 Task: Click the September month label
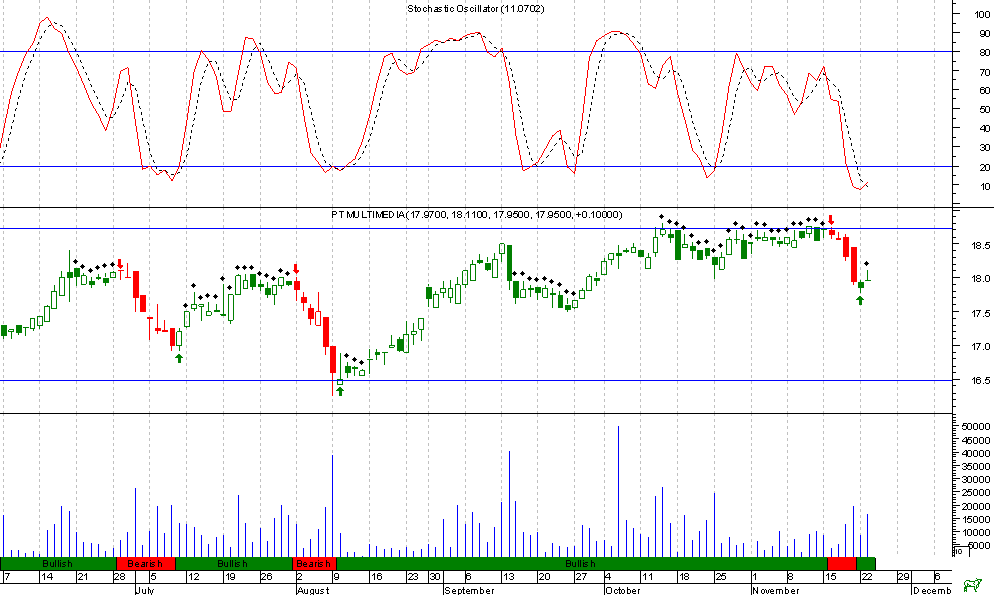tap(469, 590)
